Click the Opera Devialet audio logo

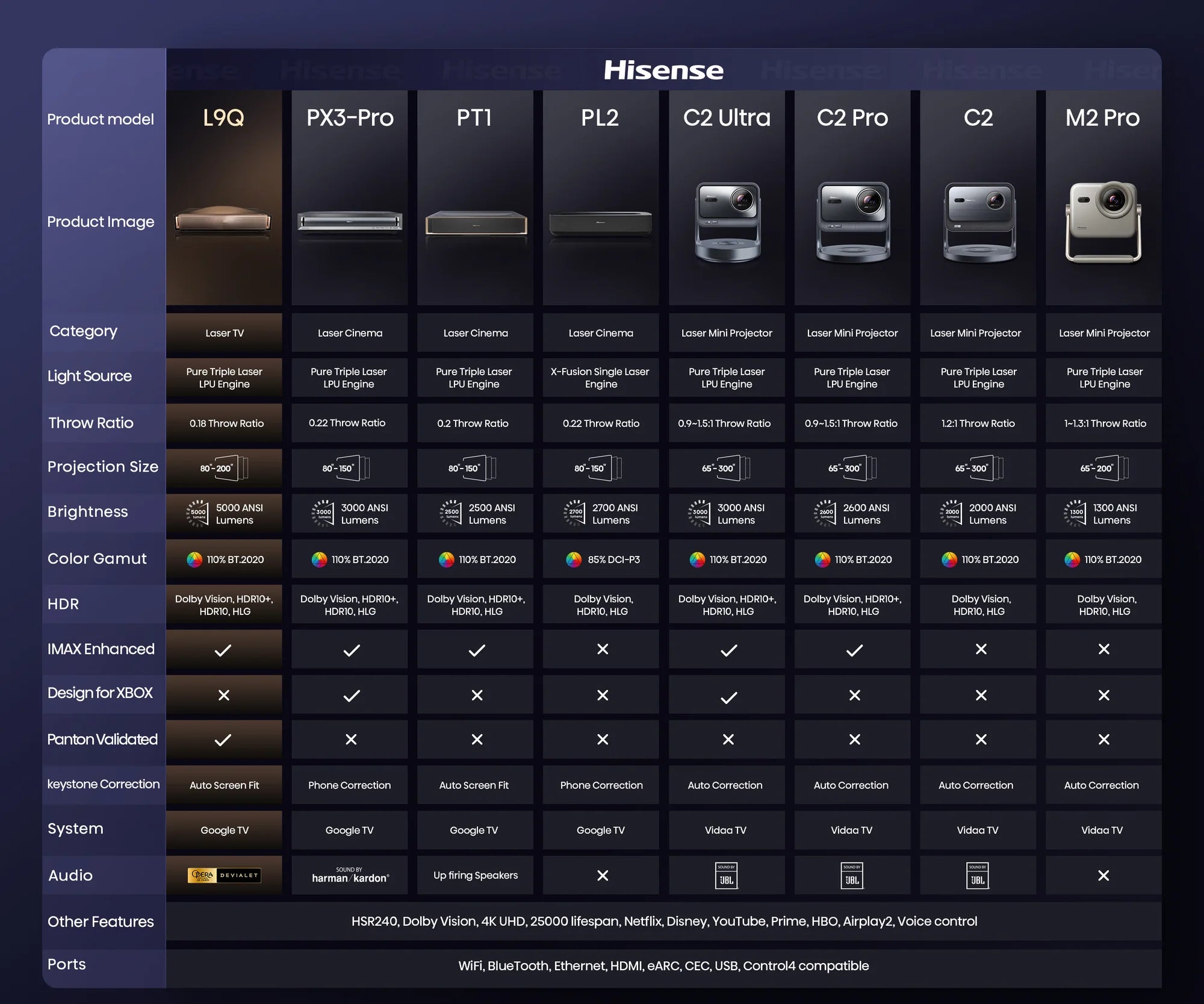(x=224, y=875)
